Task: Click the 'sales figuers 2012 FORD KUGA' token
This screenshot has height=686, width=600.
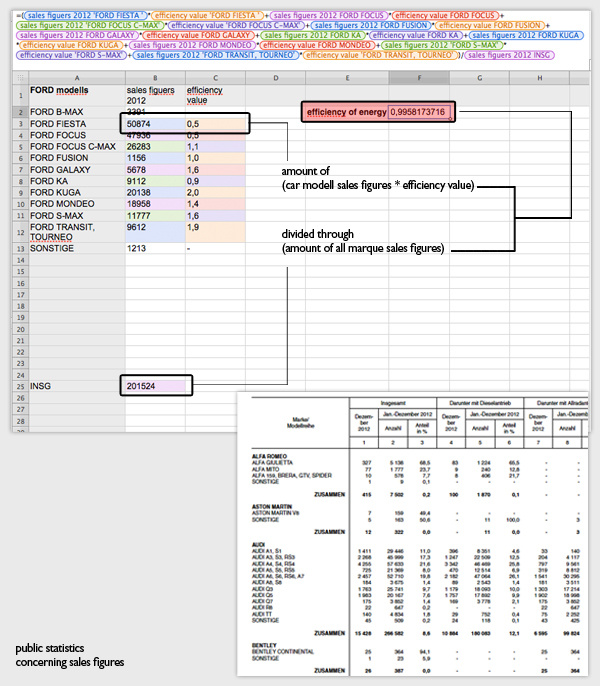Action: coord(526,35)
